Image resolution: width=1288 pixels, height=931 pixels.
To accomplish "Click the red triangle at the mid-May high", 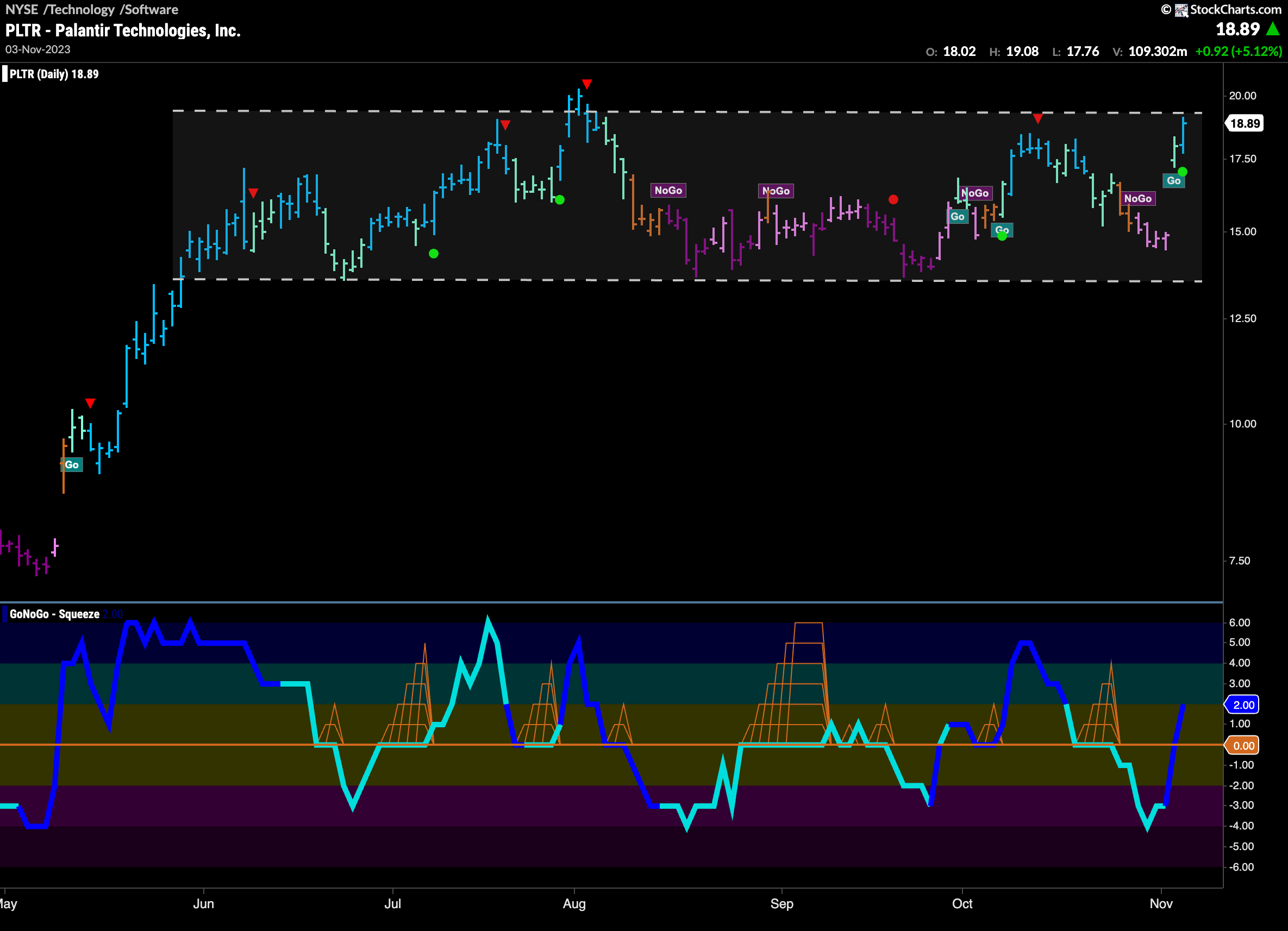I will pos(90,403).
